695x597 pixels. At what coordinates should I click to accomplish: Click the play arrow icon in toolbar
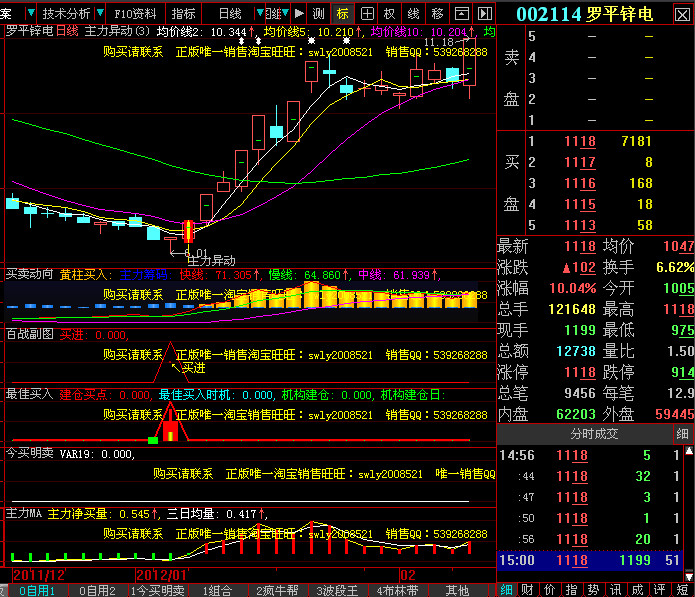click(299, 13)
